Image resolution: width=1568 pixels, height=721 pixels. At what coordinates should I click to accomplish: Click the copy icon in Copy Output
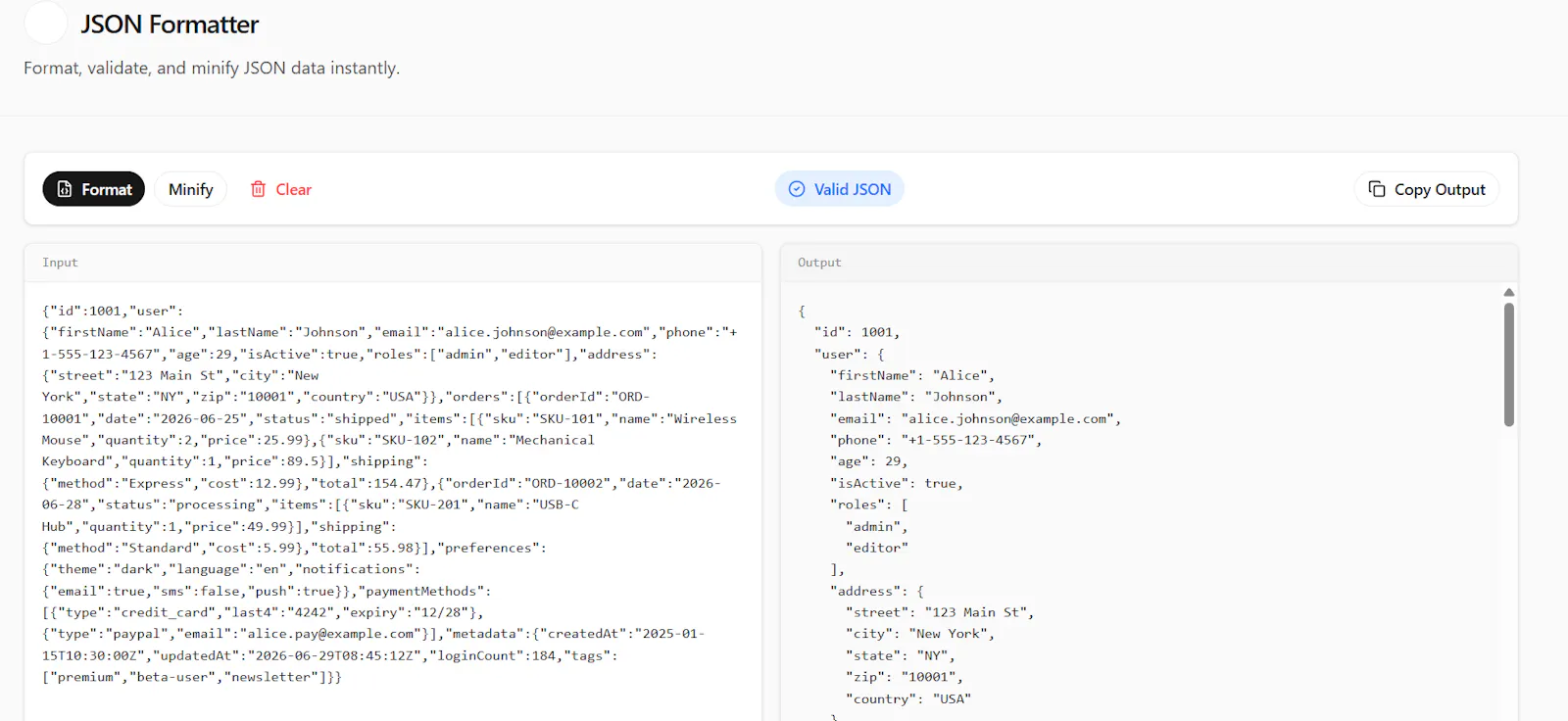click(1377, 189)
